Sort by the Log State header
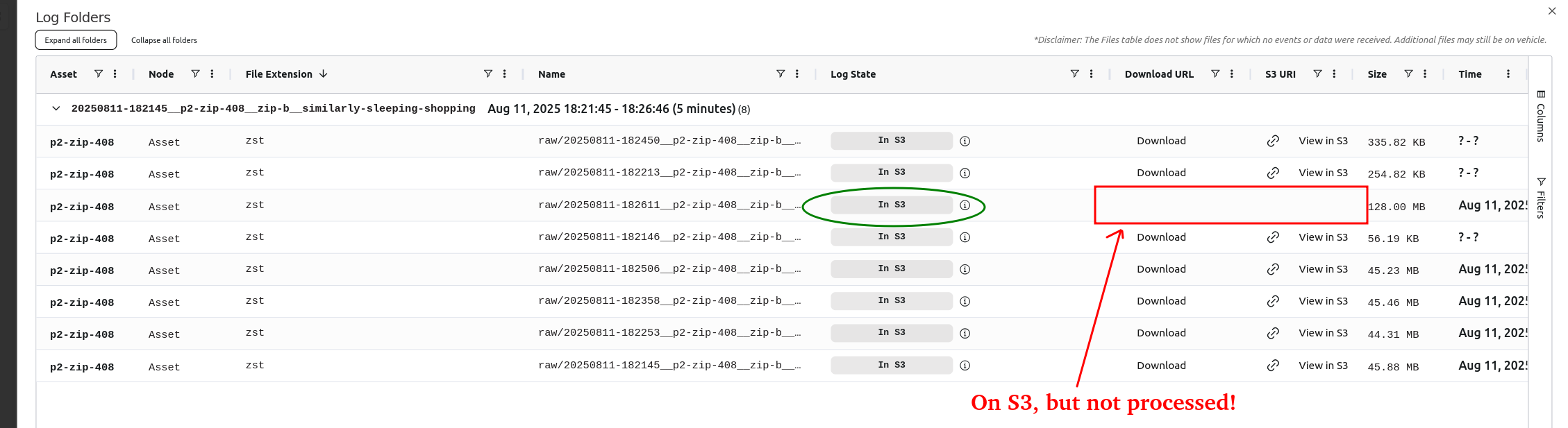 [x=853, y=74]
